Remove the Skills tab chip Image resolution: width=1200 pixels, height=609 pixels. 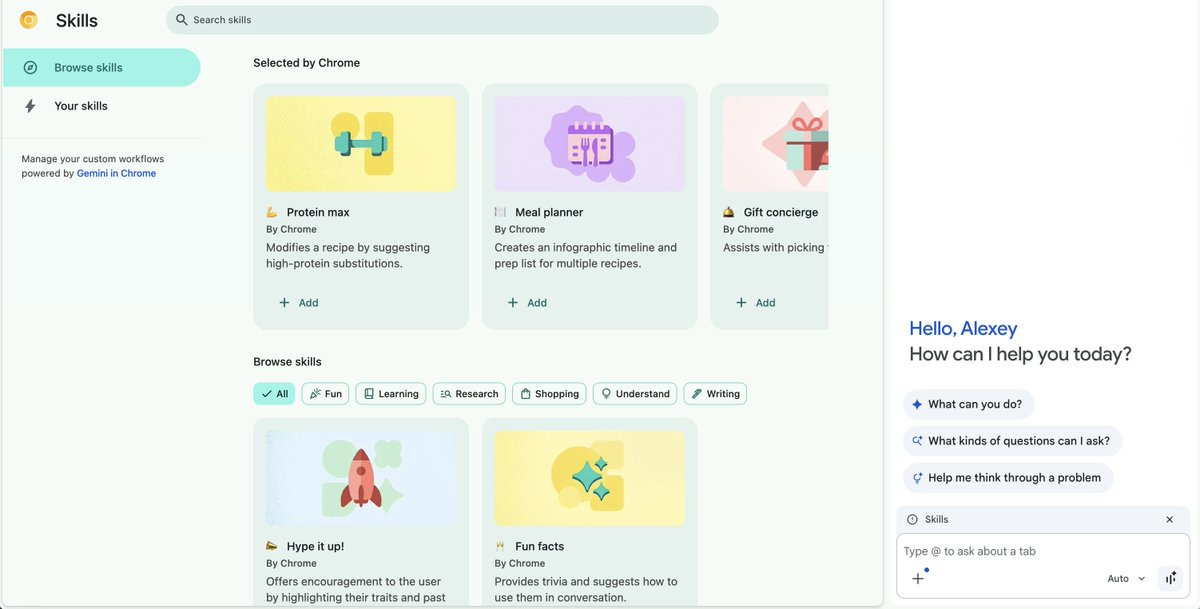pos(1170,520)
